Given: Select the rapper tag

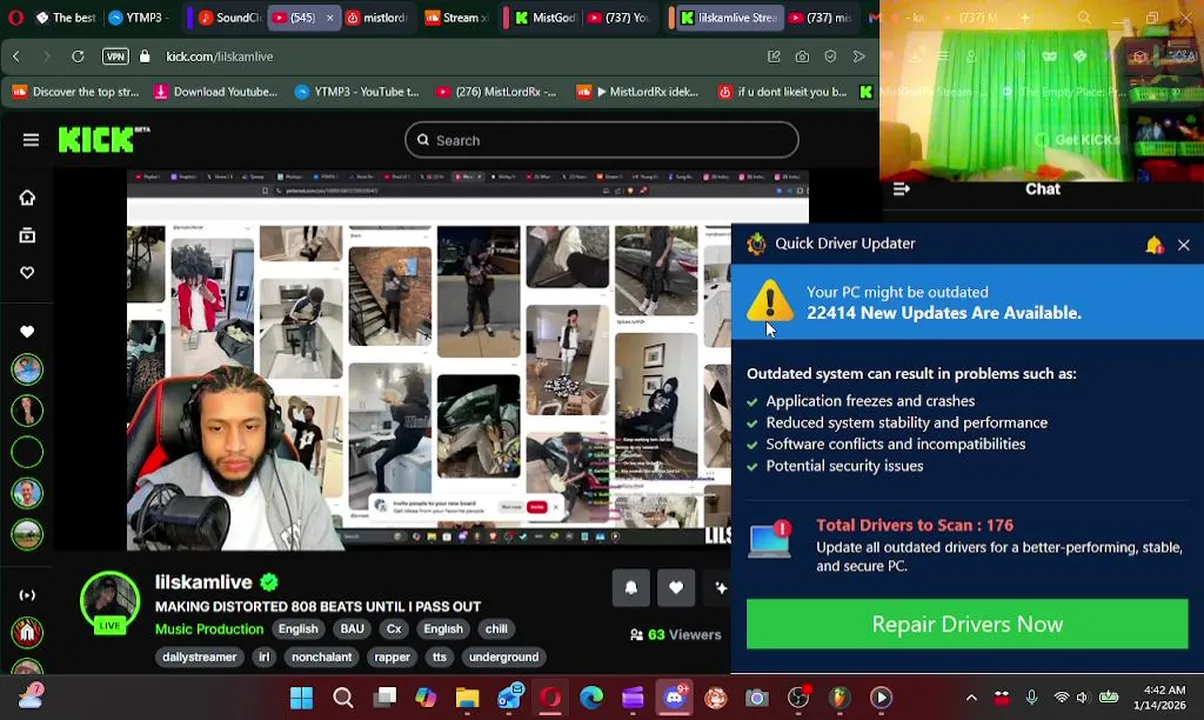Looking at the screenshot, I should tap(392, 657).
